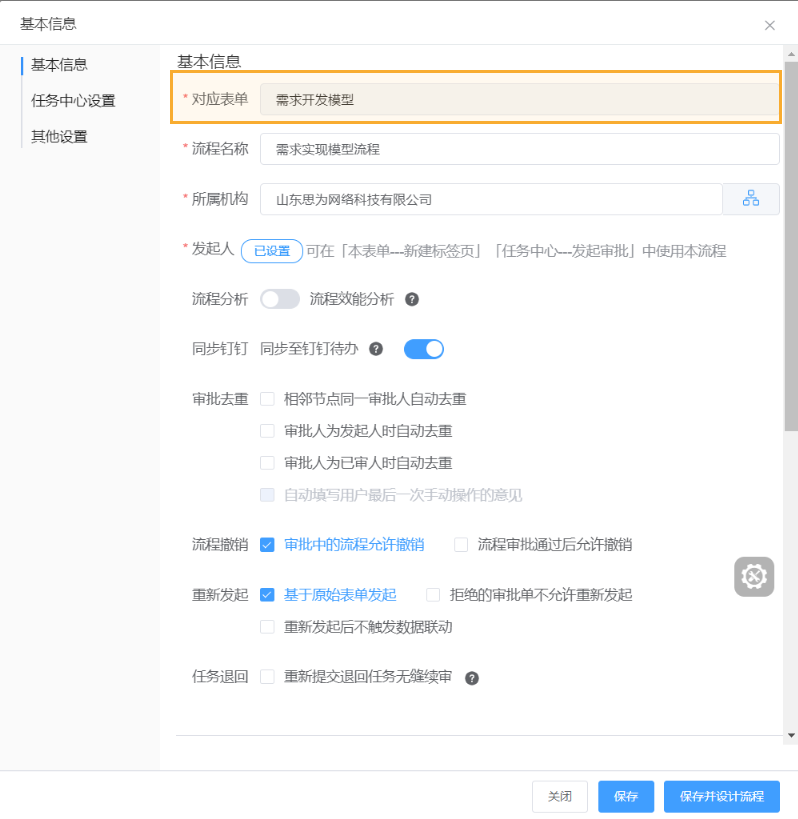
Task: Click help icon beside 流程效能分析
Action: pos(412,299)
